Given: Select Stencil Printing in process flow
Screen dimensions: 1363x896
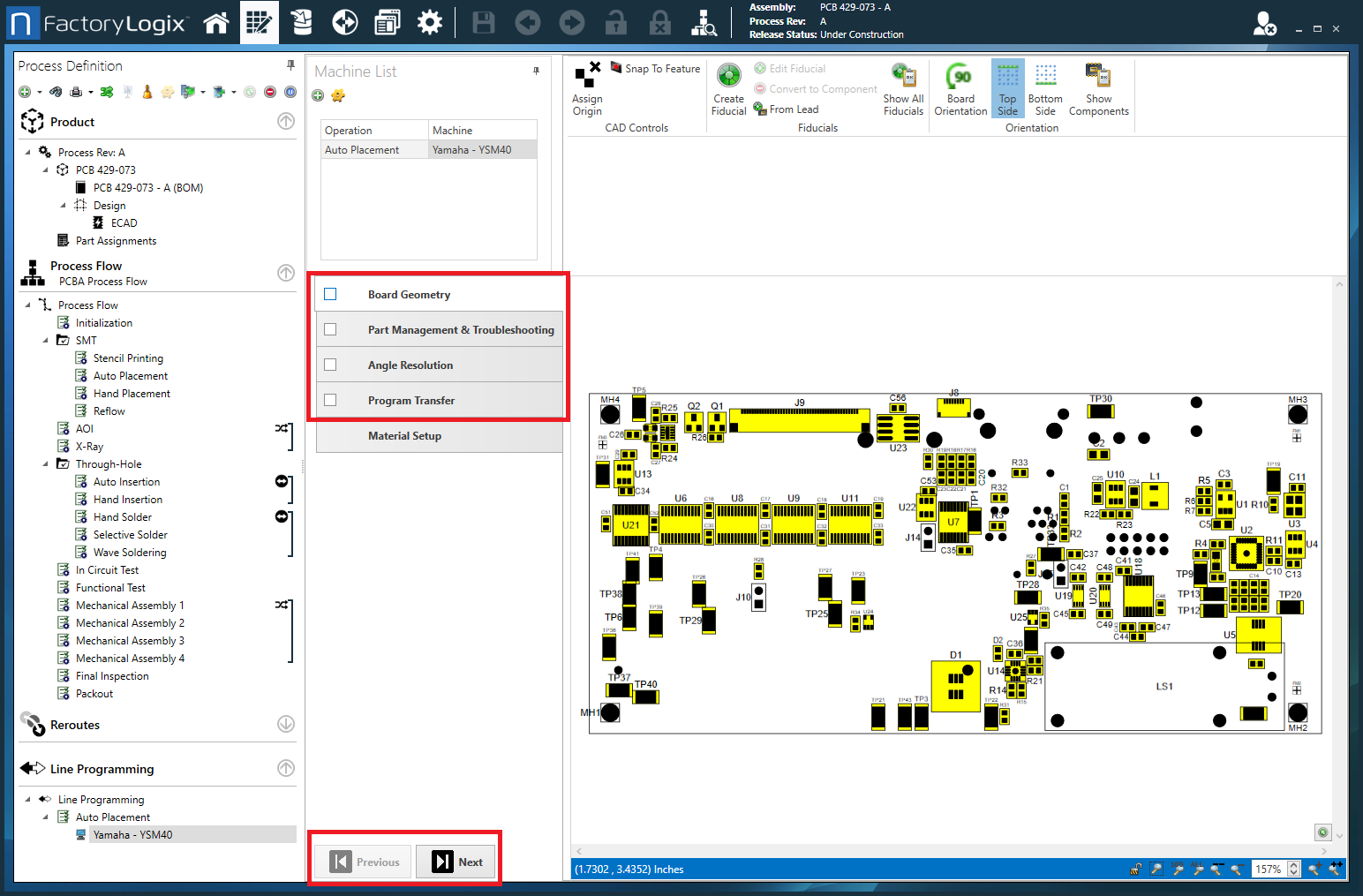Looking at the screenshot, I should click(x=128, y=358).
